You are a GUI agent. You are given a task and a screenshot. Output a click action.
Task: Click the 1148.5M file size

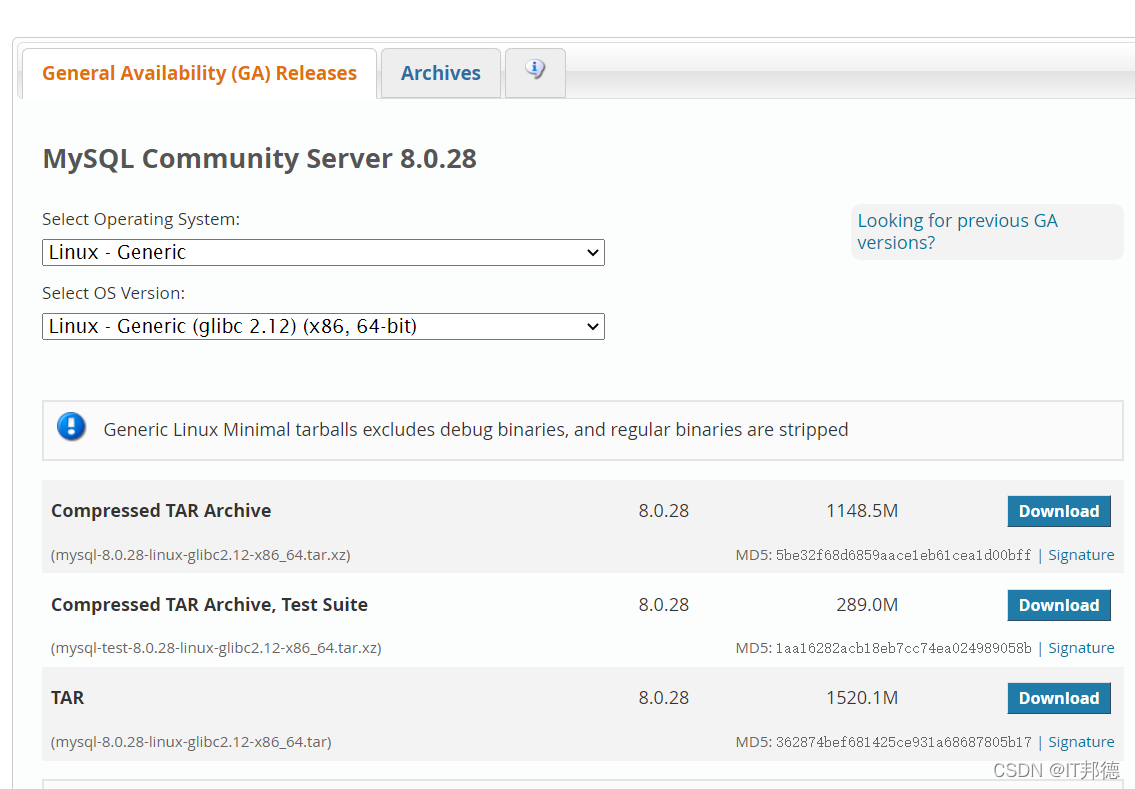point(862,511)
